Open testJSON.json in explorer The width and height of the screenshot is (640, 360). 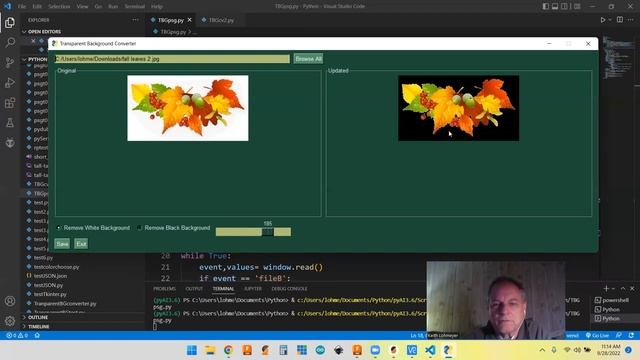click(50, 276)
